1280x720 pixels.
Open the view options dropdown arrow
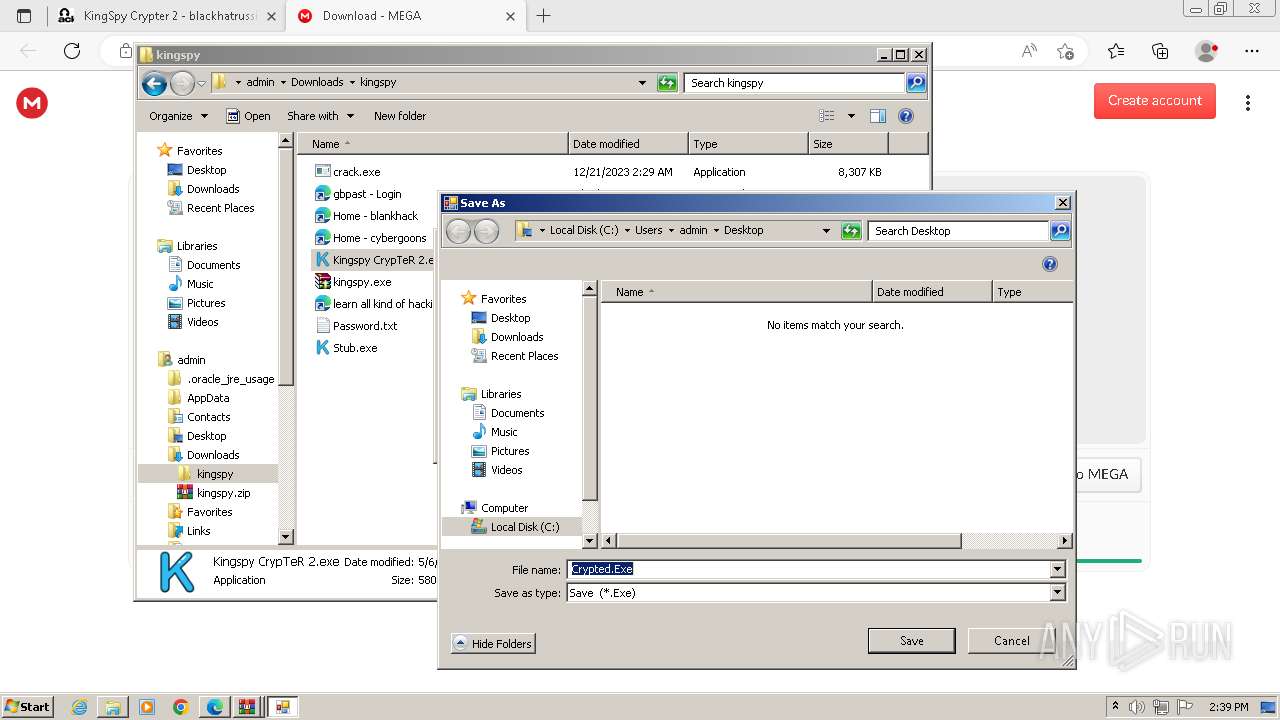851,116
